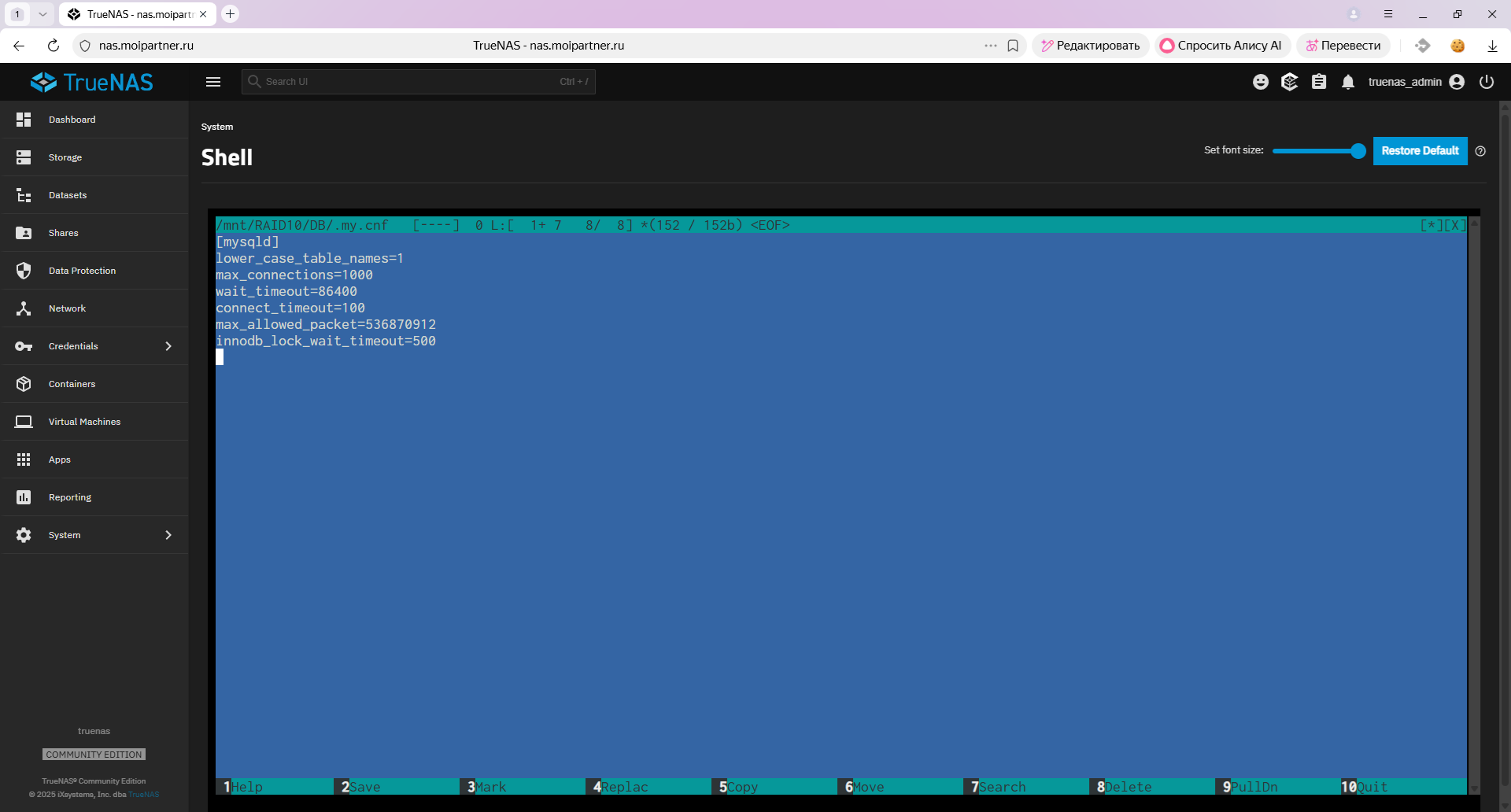Open the Alerts bell icon
This screenshot has height=812, width=1511.
pos(1348,82)
